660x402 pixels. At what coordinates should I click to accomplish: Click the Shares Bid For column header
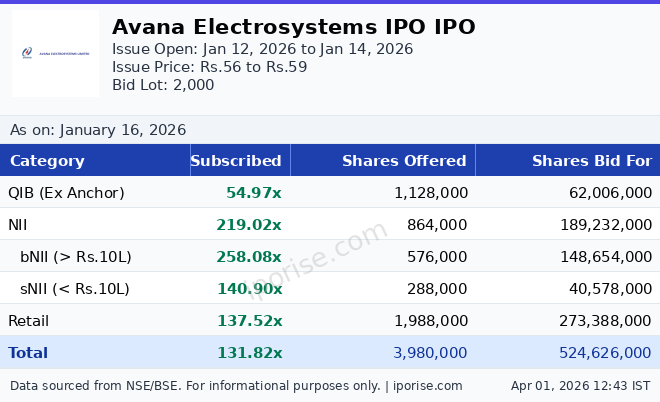pos(591,161)
